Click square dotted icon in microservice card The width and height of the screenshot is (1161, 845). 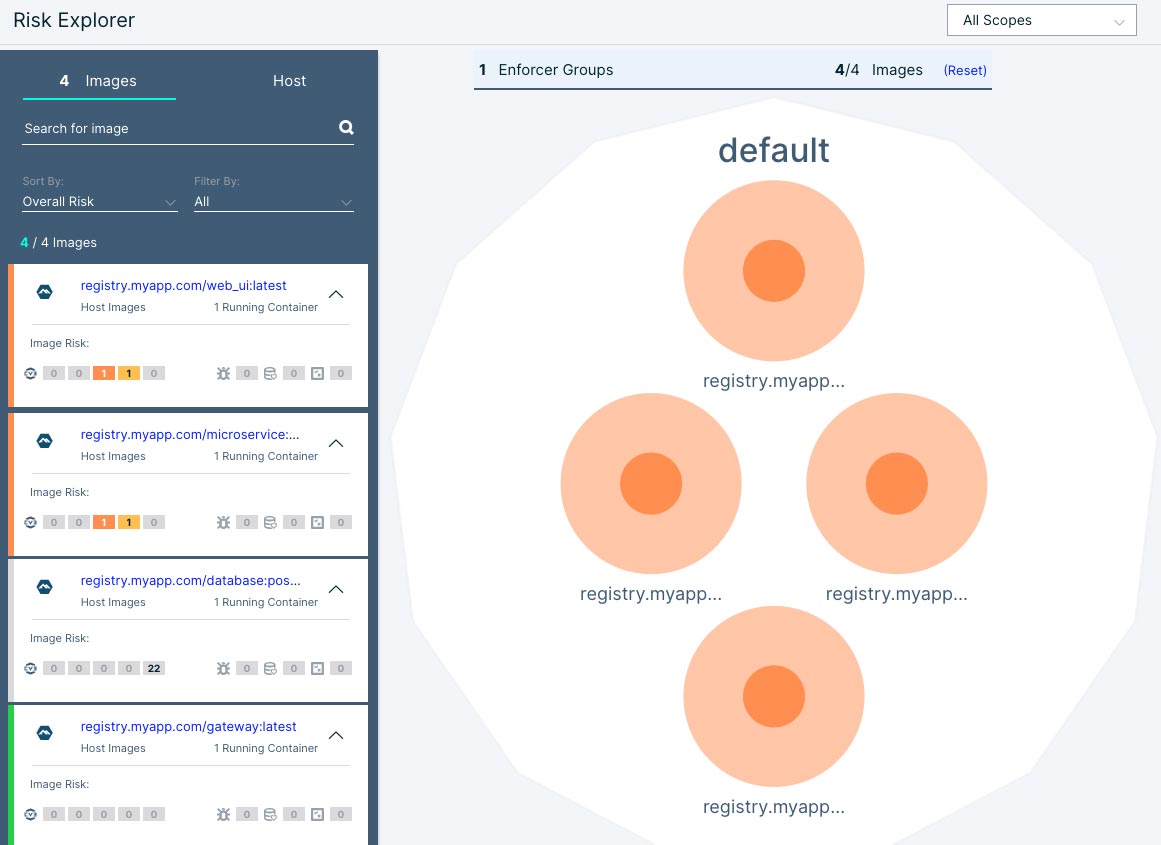tap(318, 522)
